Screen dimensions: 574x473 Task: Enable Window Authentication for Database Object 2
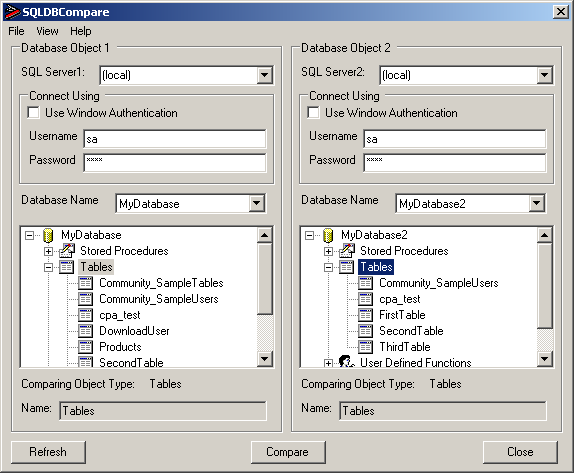314,112
